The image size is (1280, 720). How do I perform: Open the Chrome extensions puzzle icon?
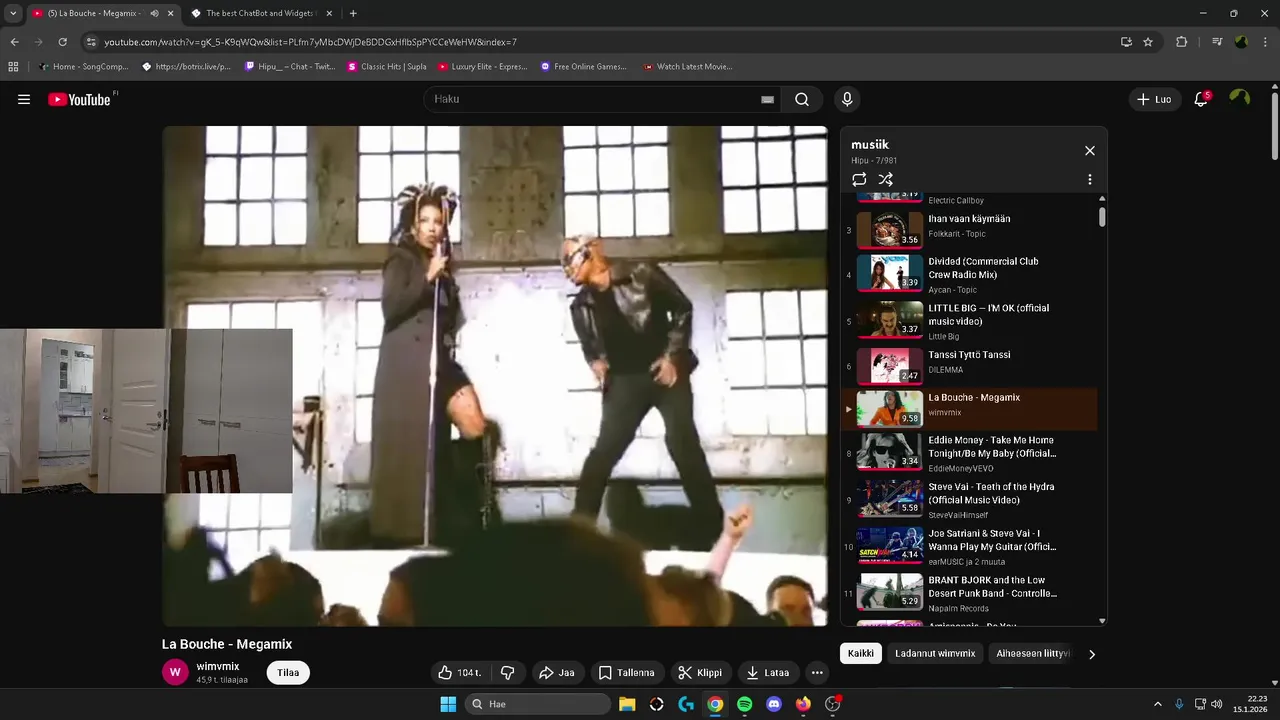coord(1182,42)
